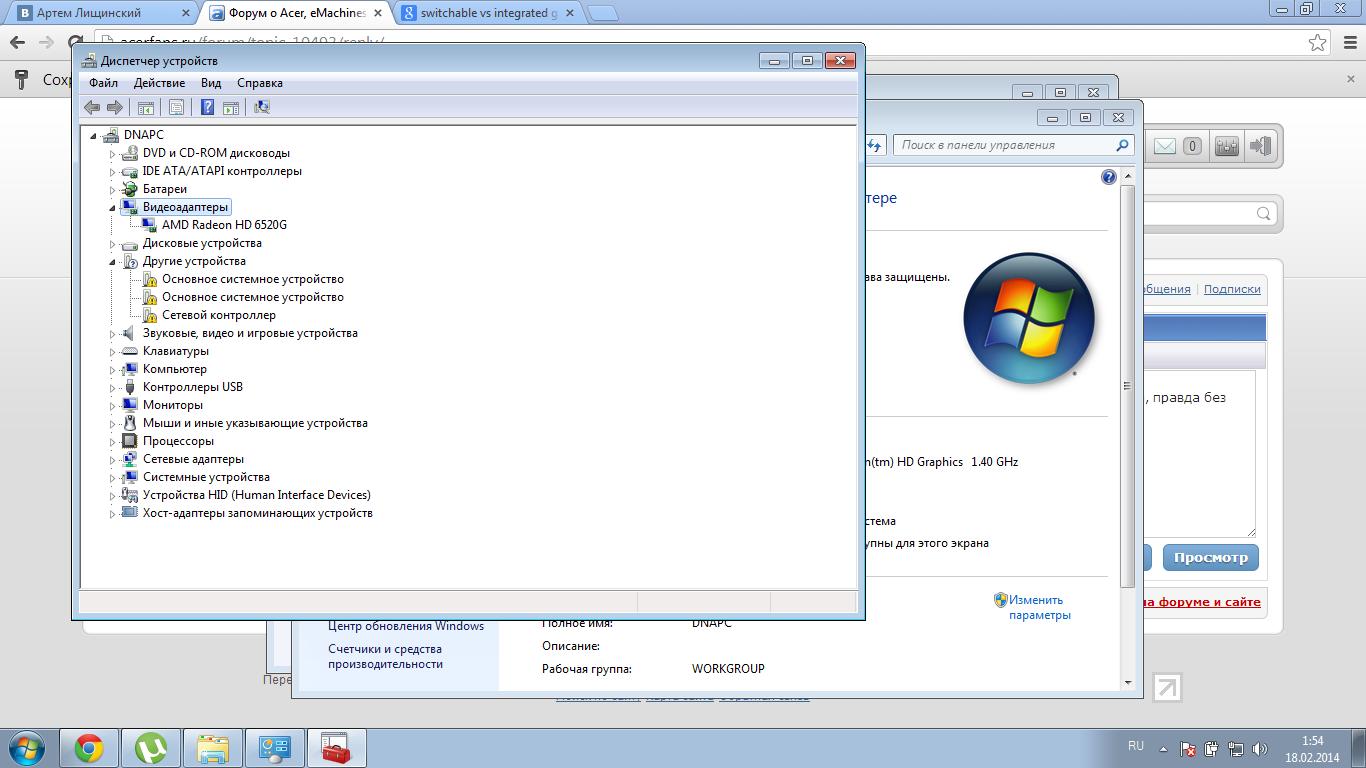The image size is (1366, 768).
Task: Open Properties via the Device Manager toolbar icon
Action: (176, 107)
